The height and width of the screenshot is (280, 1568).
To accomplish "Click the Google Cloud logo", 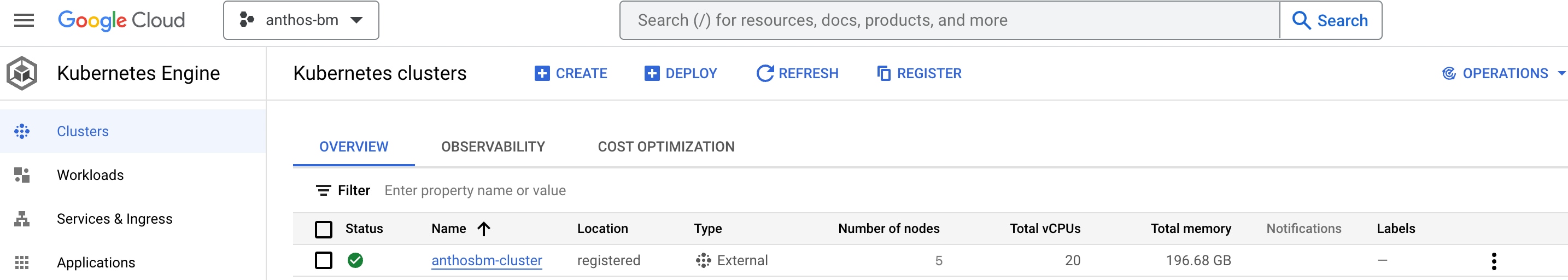I will tap(121, 20).
